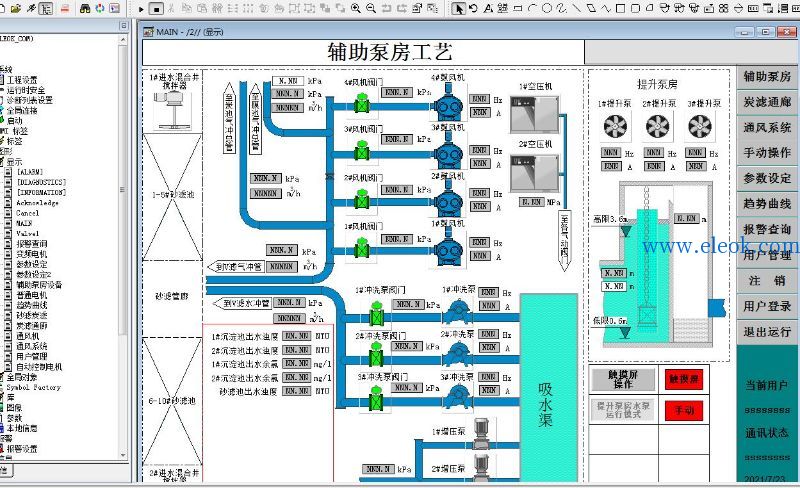Click the 3#提升泵 fan symbol
Screen dimensions: 800x488
tap(700, 126)
